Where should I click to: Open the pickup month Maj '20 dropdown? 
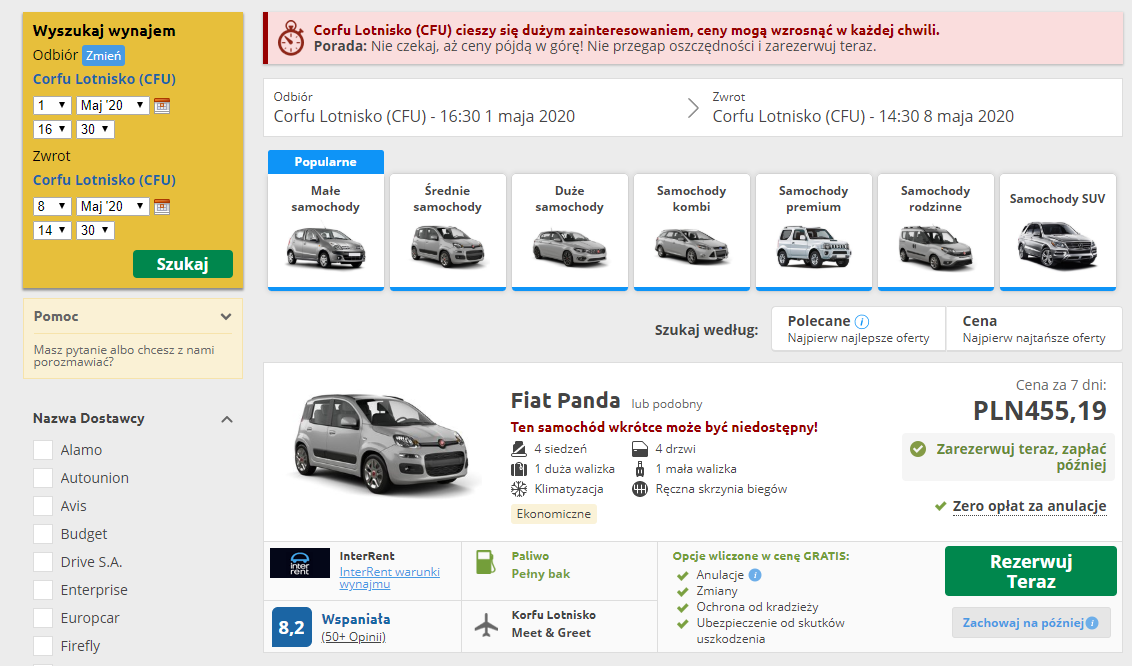tap(110, 105)
